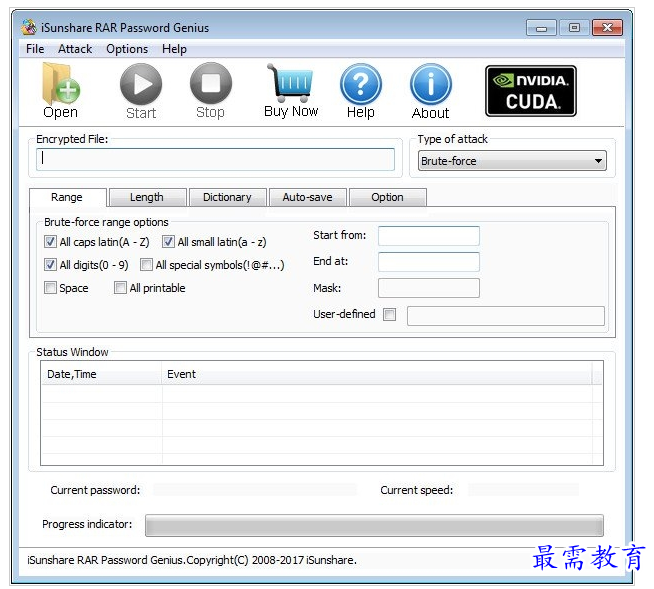Switch to the Auto-save tab
654x589 pixels.
pyautogui.click(x=308, y=197)
